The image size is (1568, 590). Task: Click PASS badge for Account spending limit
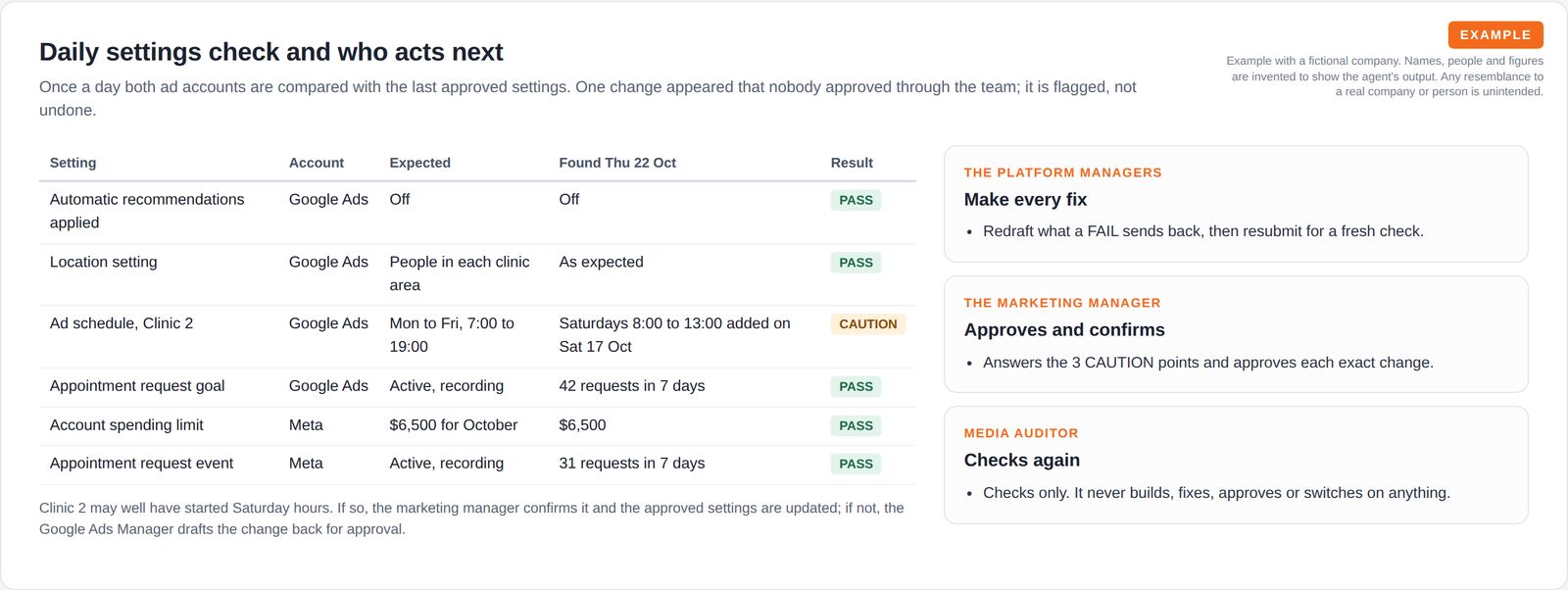coord(856,426)
